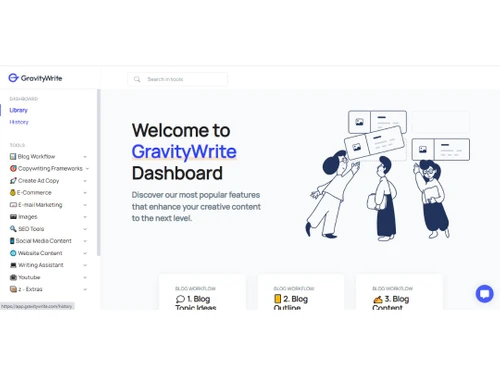
Task: Expand the E-mail Marketing chevron
Action: pos(85,205)
